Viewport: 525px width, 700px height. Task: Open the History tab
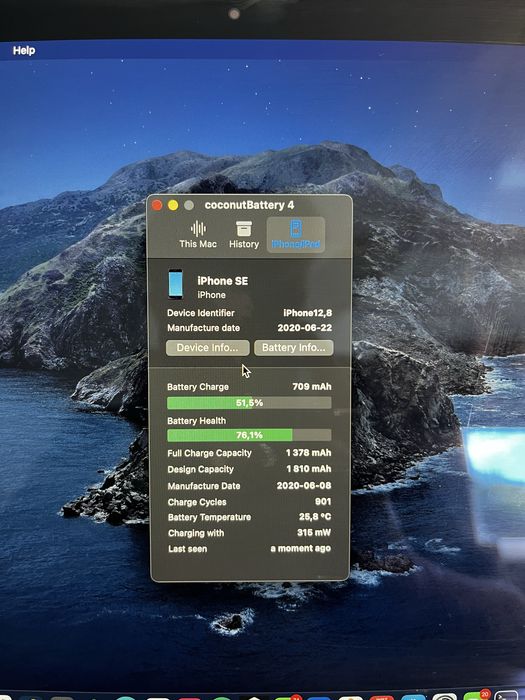point(244,234)
